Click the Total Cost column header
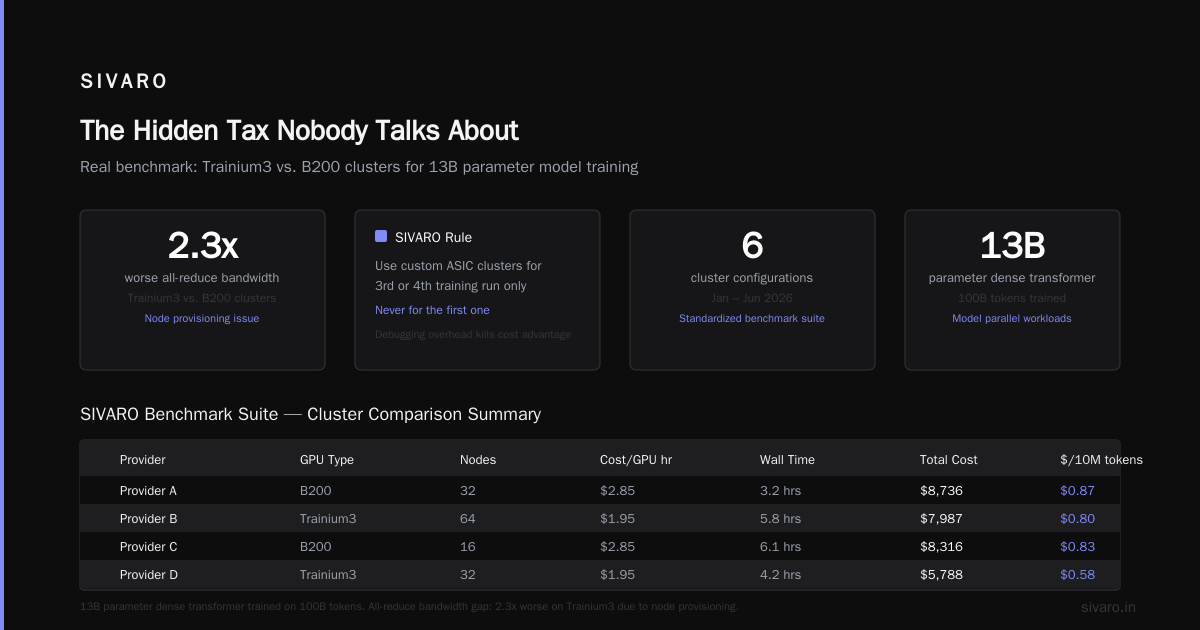The height and width of the screenshot is (630, 1200). click(949, 460)
